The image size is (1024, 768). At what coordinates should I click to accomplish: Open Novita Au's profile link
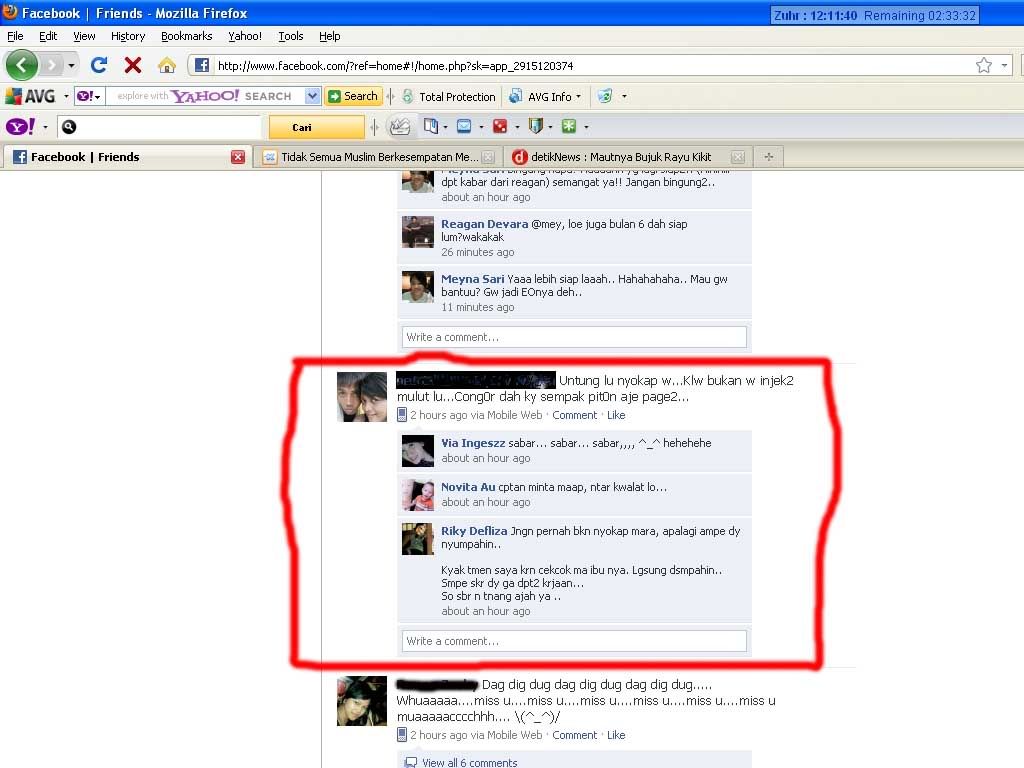coord(468,487)
